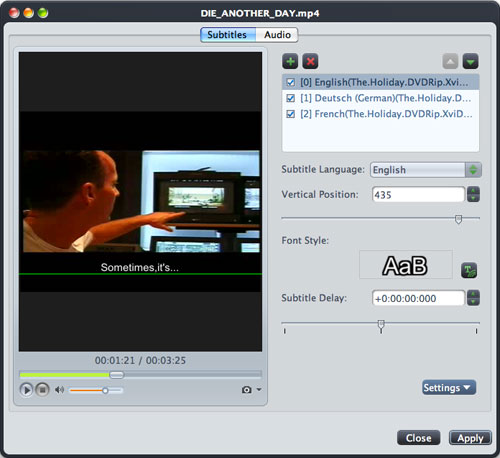
Task: Click the Close button
Action: point(419,438)
